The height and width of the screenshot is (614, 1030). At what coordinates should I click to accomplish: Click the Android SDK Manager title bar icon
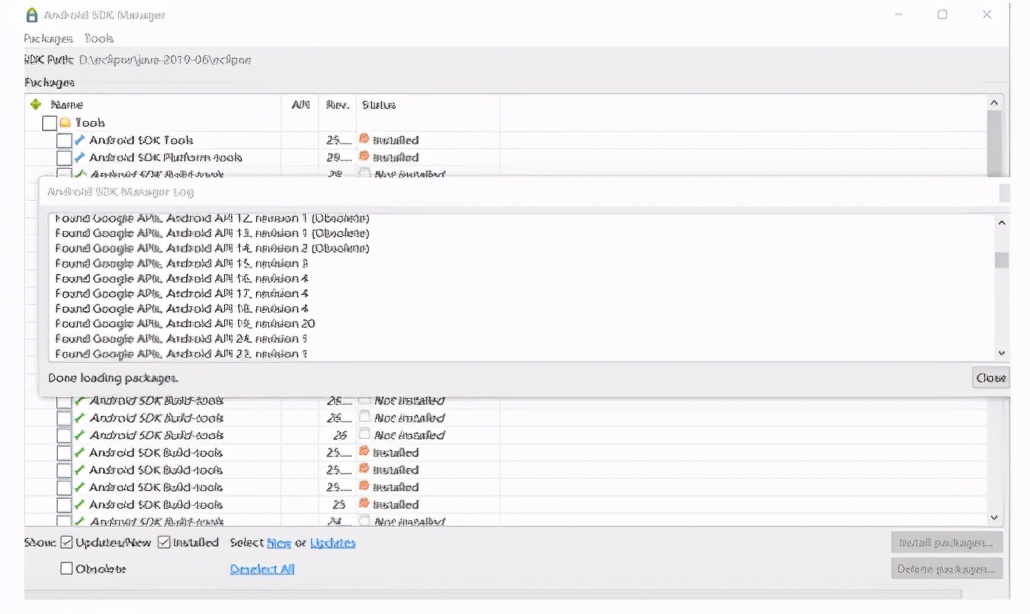[x=32, y=15]
